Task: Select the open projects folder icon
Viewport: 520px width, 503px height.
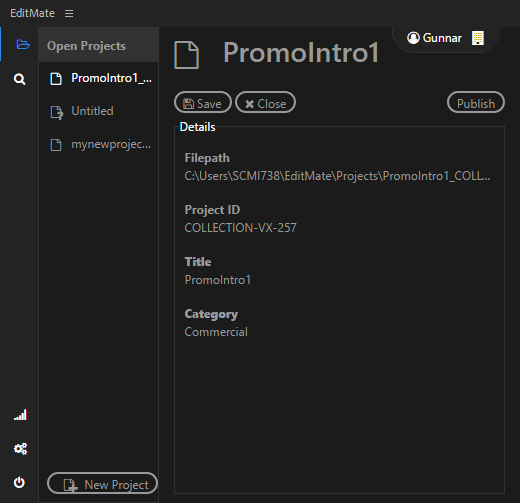Action: pos(23,44)
